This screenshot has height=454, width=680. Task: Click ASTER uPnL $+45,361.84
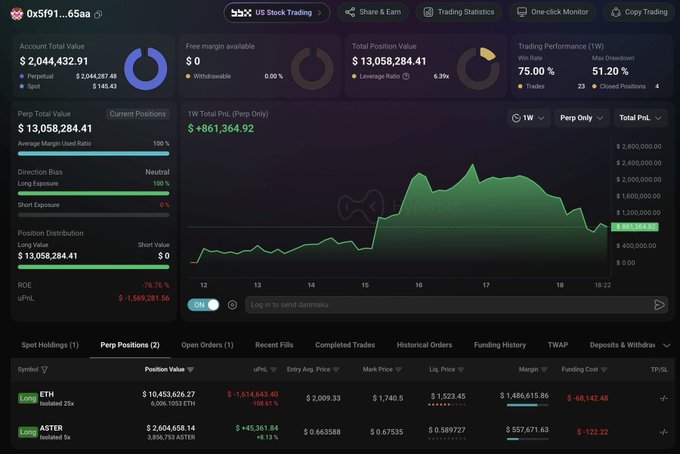coord(257,428)
